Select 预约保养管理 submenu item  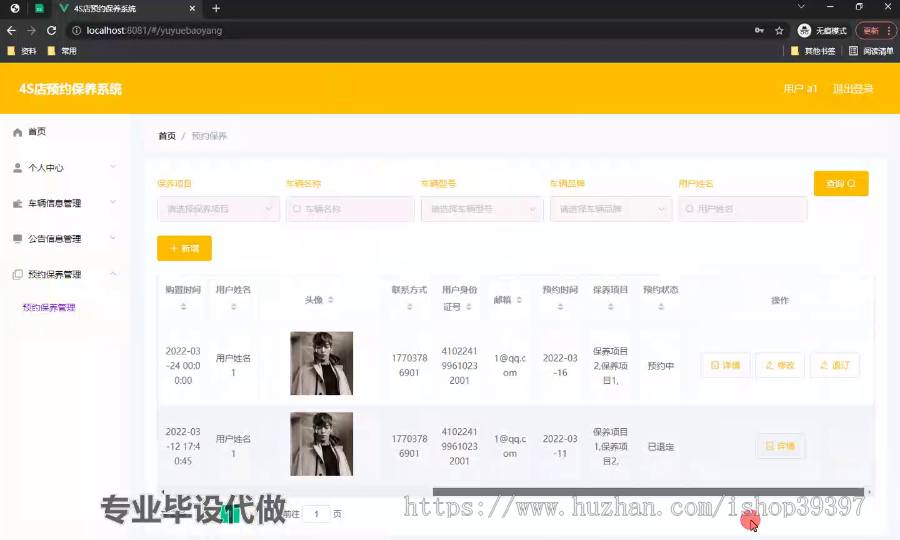pyautogui.click(x=49, y=308)
